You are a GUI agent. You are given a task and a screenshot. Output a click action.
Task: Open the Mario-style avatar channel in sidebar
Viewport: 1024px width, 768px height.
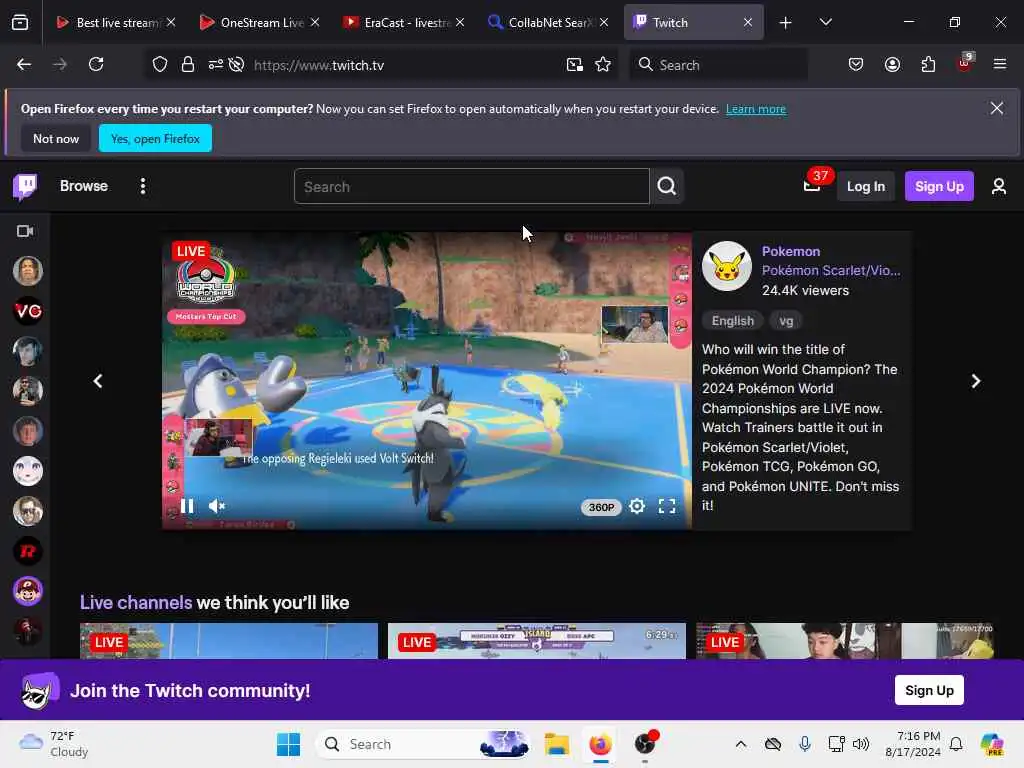28,591
